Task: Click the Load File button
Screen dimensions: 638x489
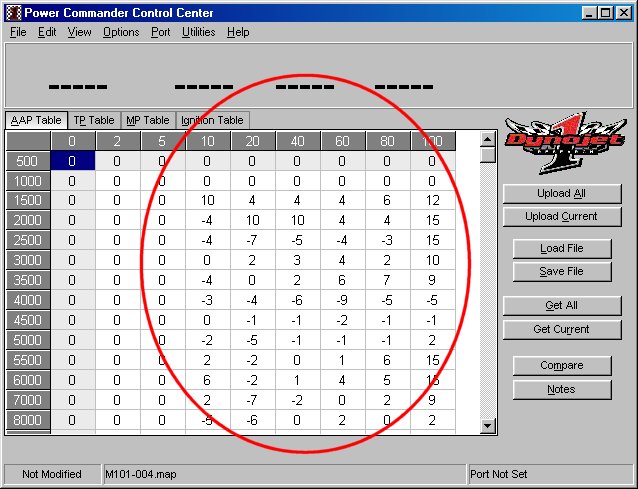Action: pyautogui.click(x=562, y=248)
